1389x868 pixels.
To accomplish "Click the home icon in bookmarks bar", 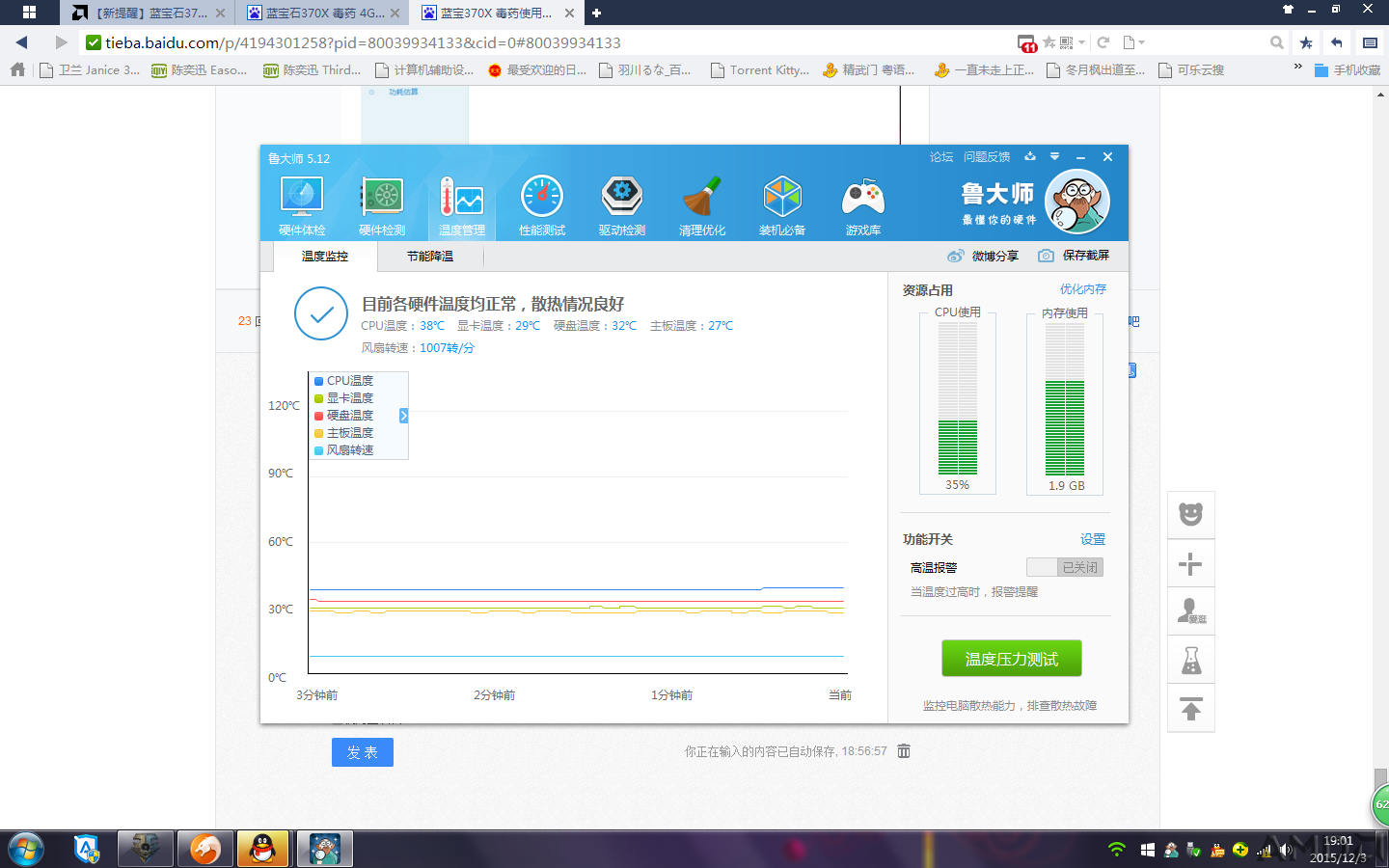I will coord(16,69).
